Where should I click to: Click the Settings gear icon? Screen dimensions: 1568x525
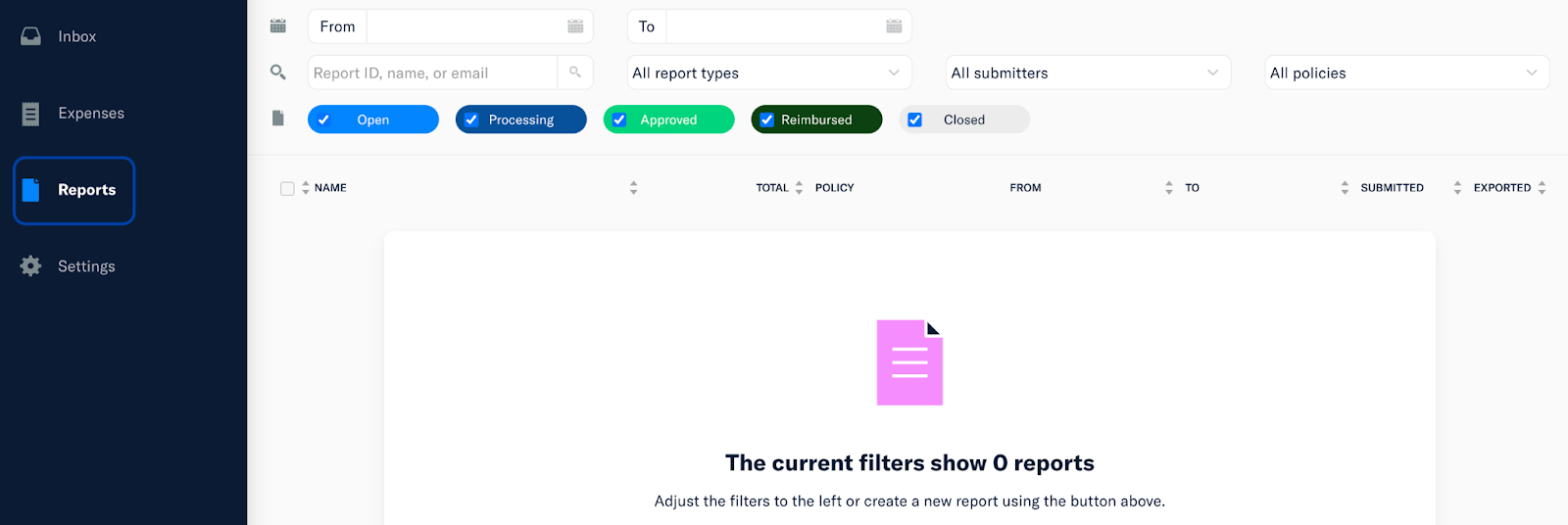31,266
